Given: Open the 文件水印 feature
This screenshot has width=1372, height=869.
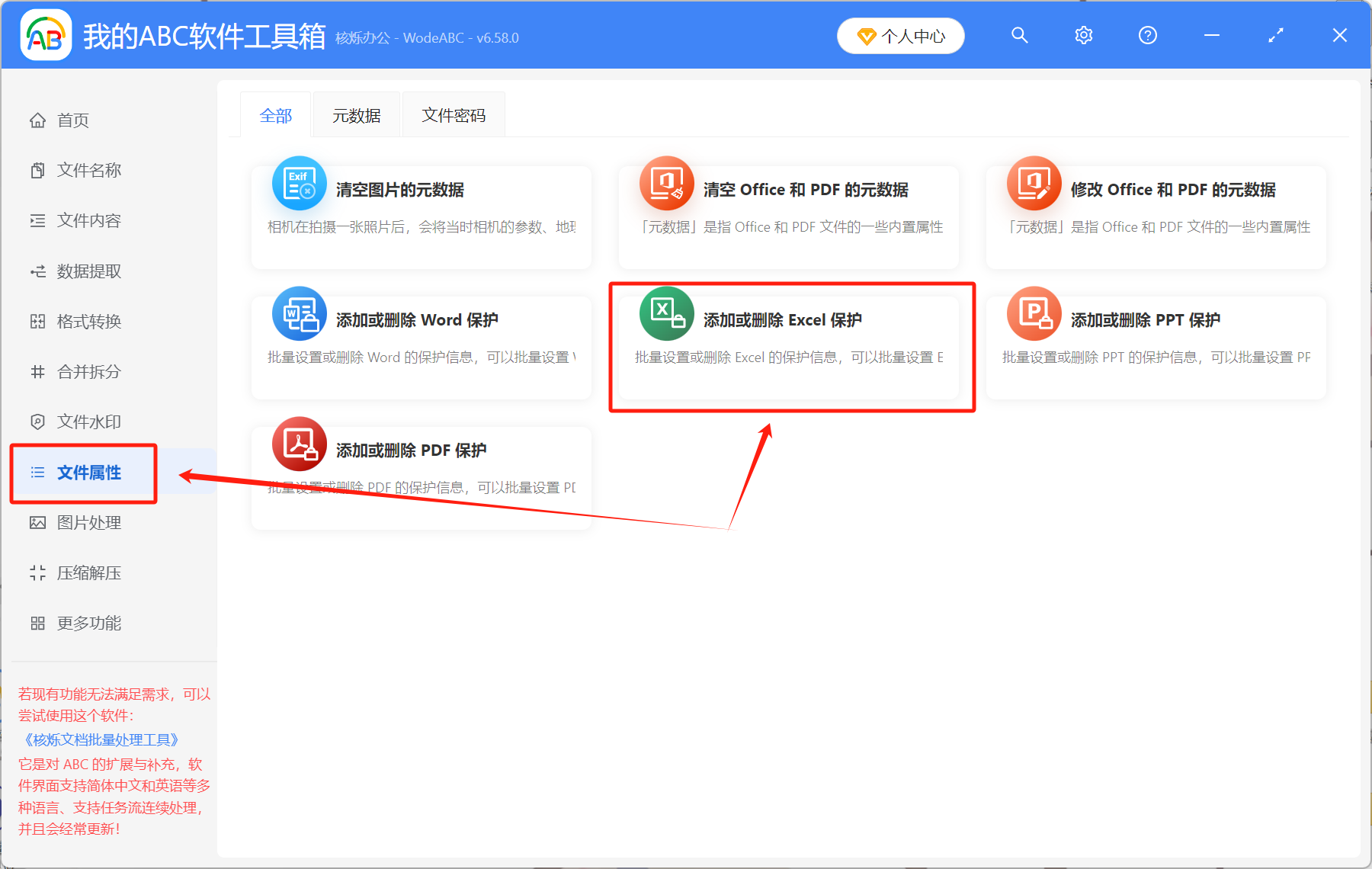Looking at the screenshot, I should click(88, 421).
